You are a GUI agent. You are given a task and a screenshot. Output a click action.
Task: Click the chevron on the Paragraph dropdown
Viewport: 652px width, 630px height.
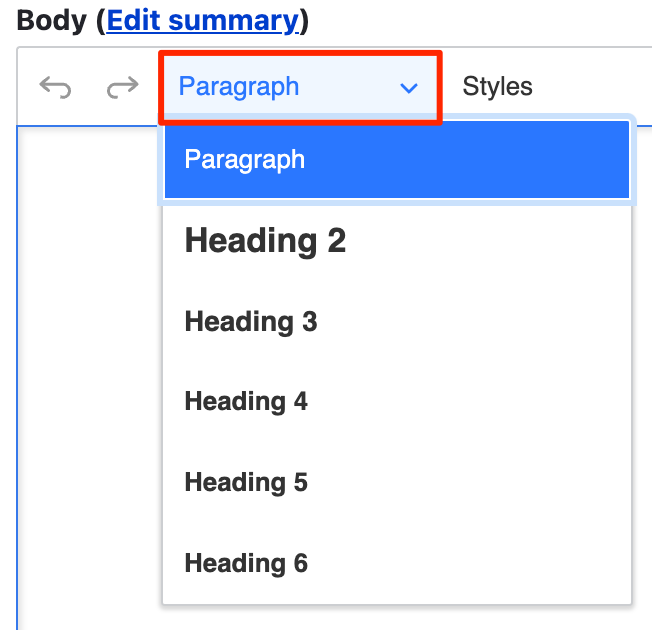point(408,88)
